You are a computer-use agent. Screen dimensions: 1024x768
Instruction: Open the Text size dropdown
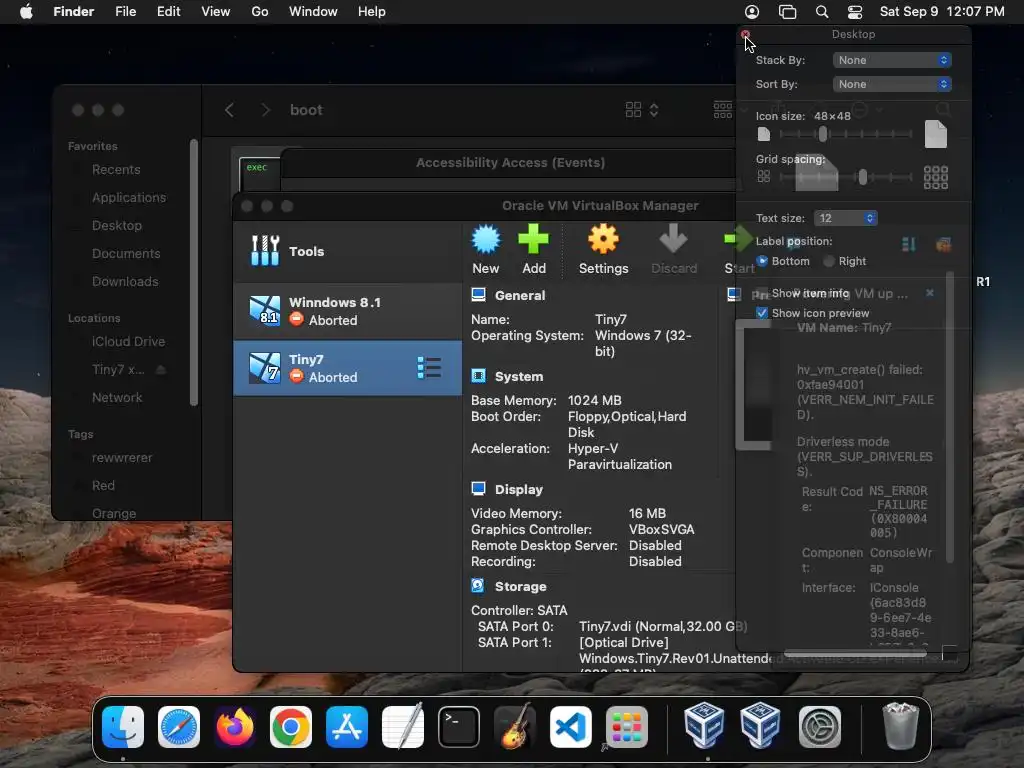click(846, 218)
